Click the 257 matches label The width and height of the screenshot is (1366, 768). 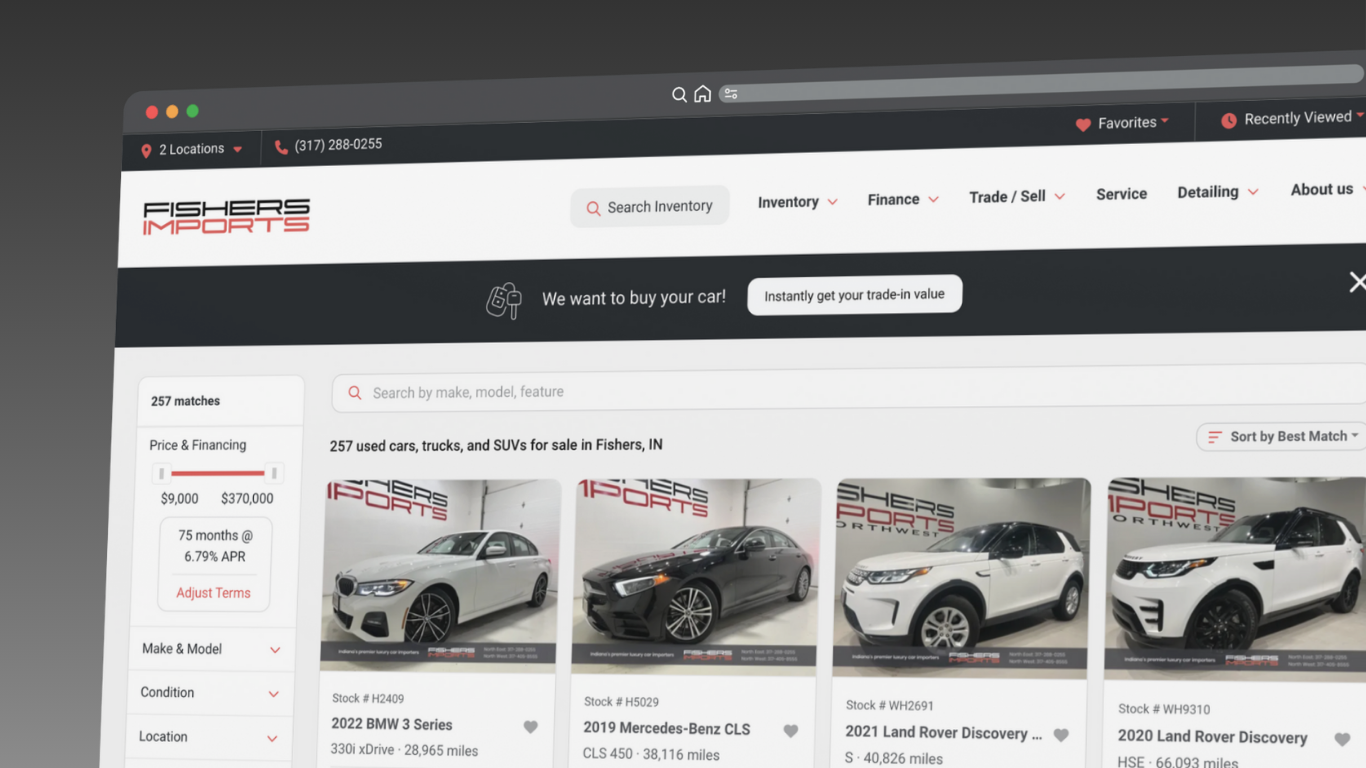(x=185, y=401)
